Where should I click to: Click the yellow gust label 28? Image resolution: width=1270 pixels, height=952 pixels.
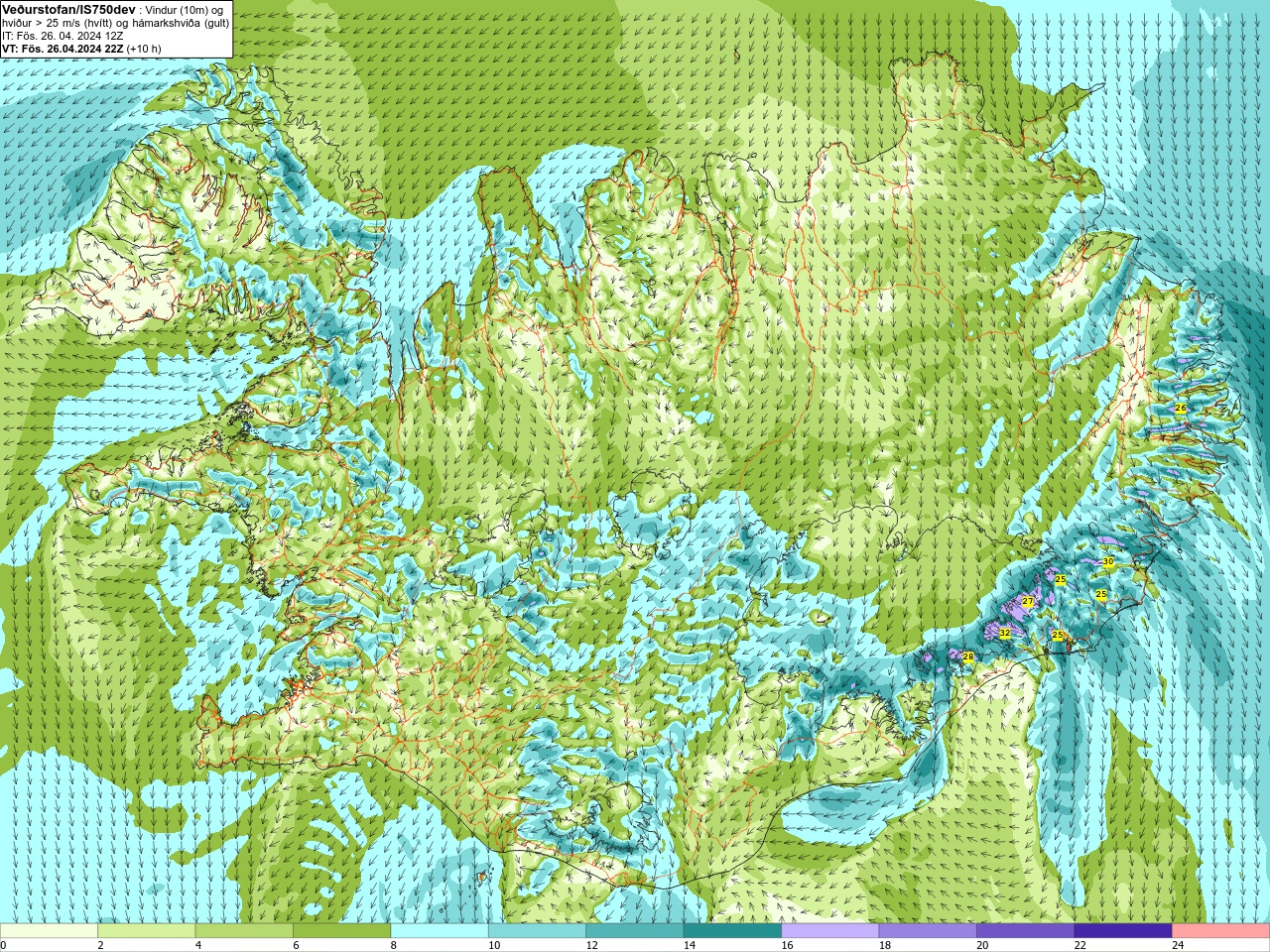coord(968,656)
